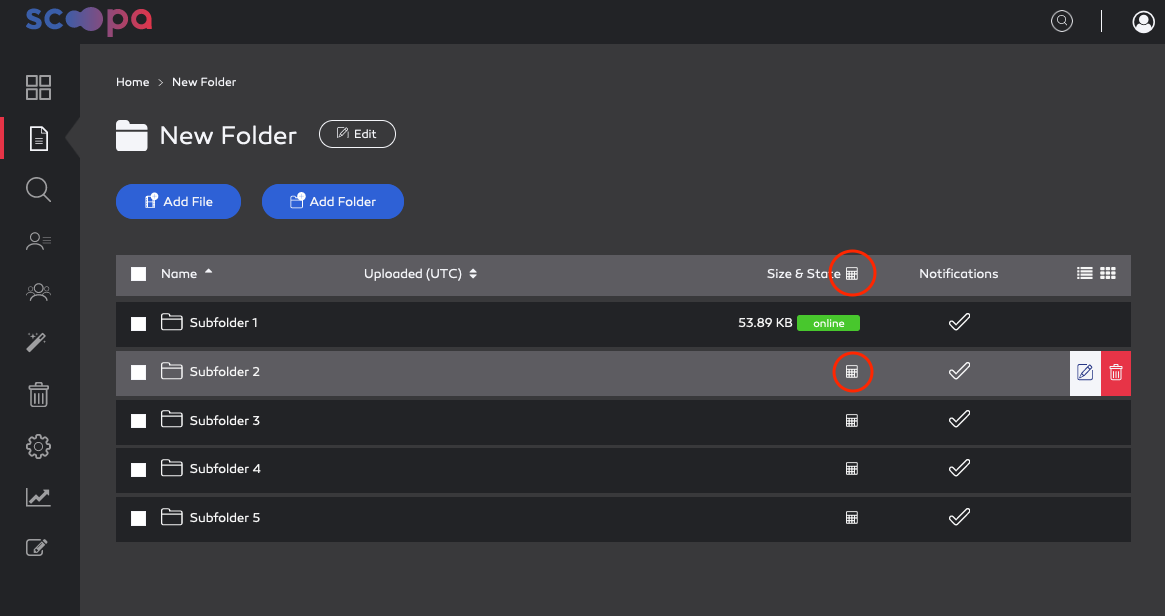Open Subfolder 2
The image size is (1165, 616).
(x=224, y=372)
